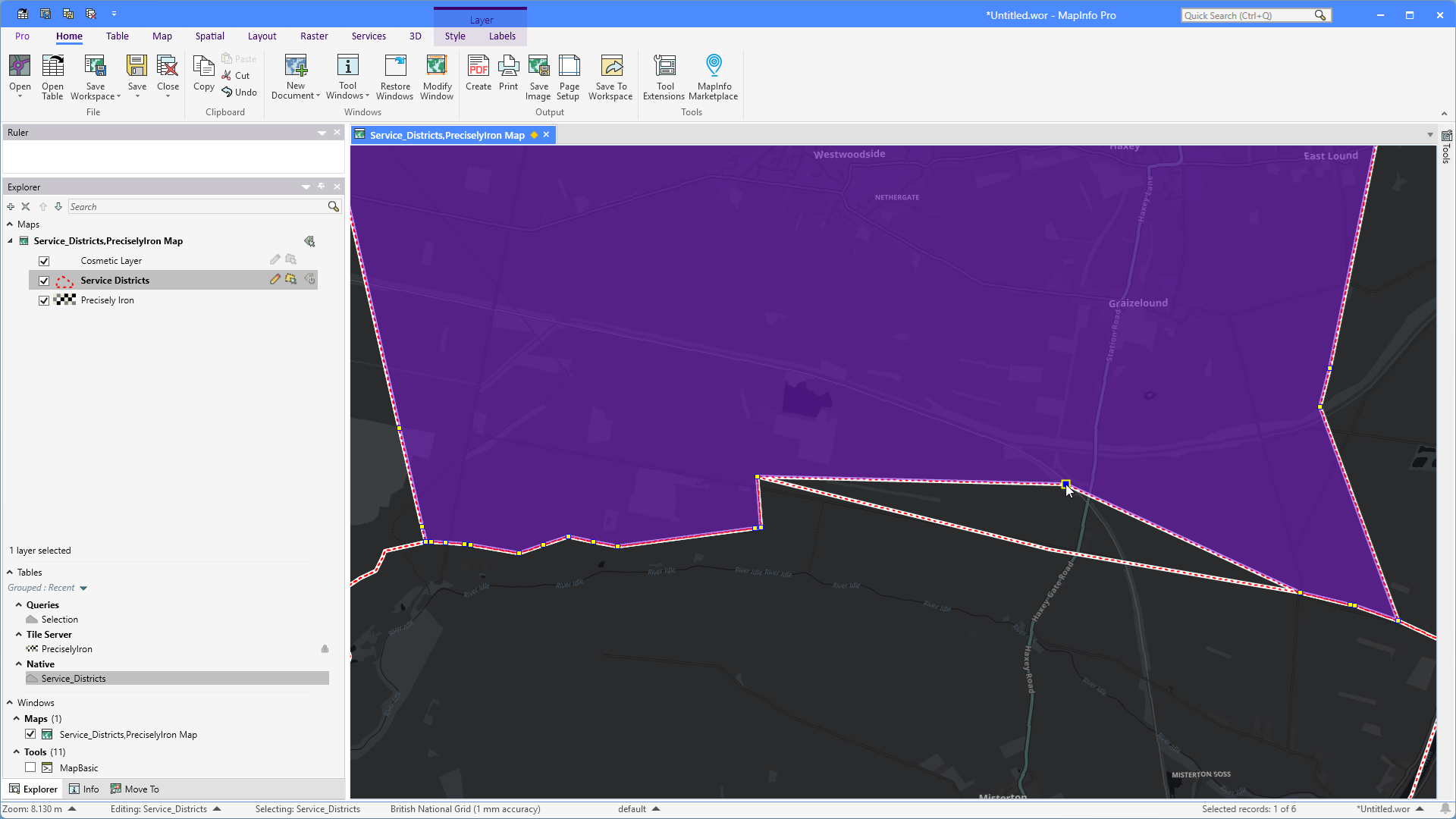Click the Explorer search field
Screen dimensions: 1456x819
[x=197, y=206]
